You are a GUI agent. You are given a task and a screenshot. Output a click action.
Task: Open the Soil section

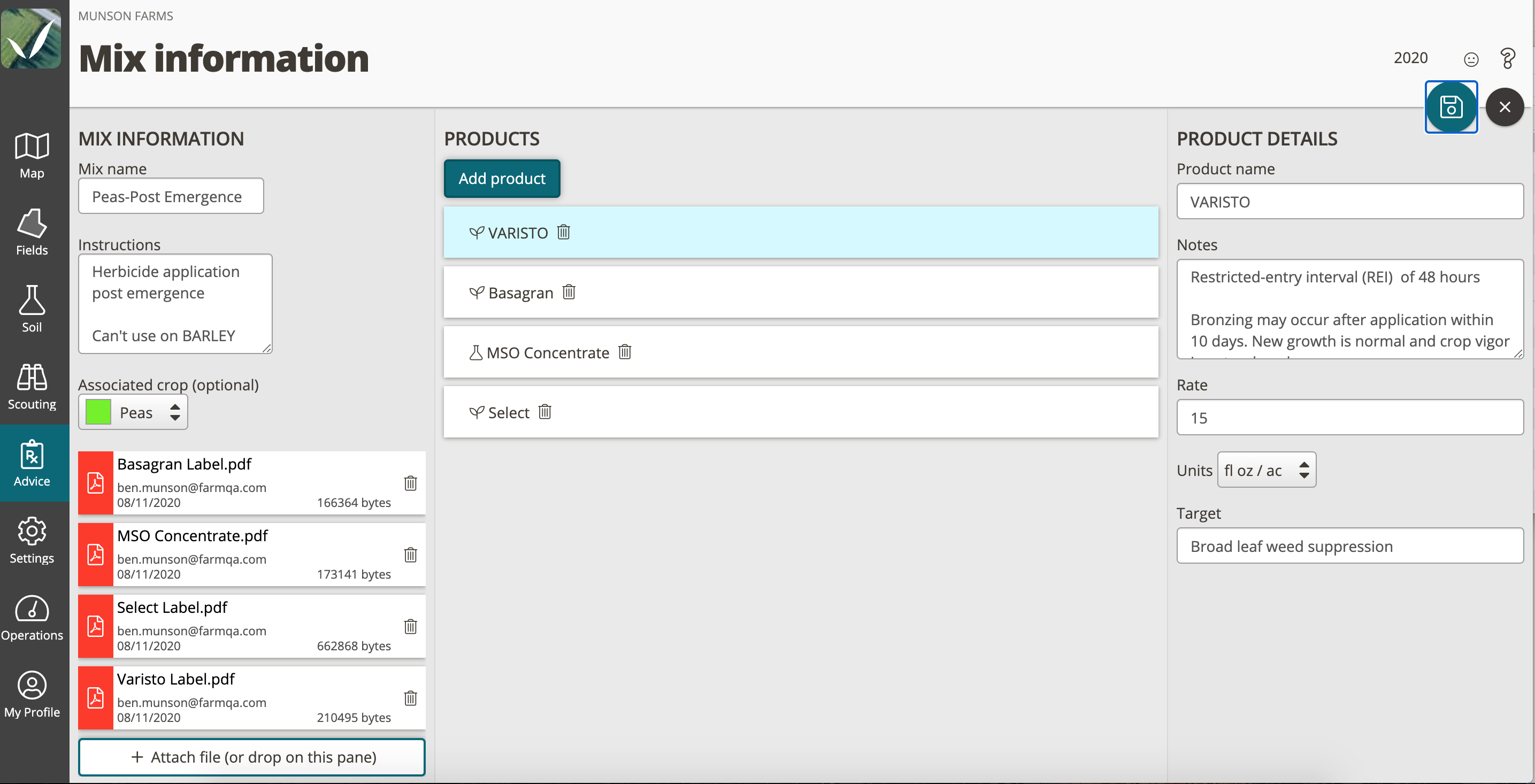coord(32,309)
